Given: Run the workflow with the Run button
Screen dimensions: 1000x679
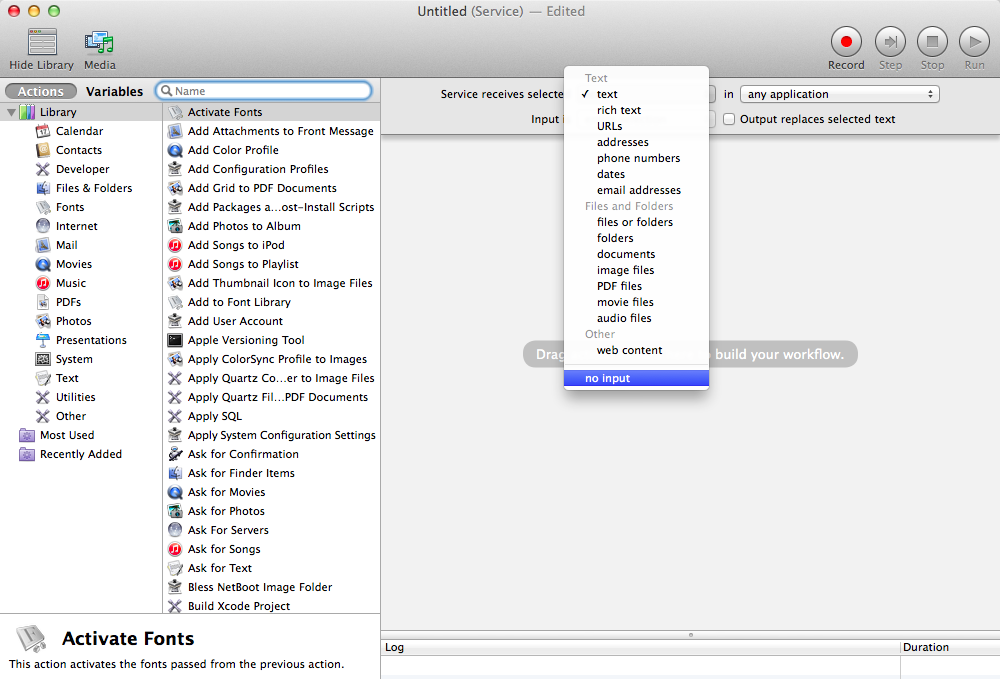Looking at the screenshot, I should coord(974,42).
